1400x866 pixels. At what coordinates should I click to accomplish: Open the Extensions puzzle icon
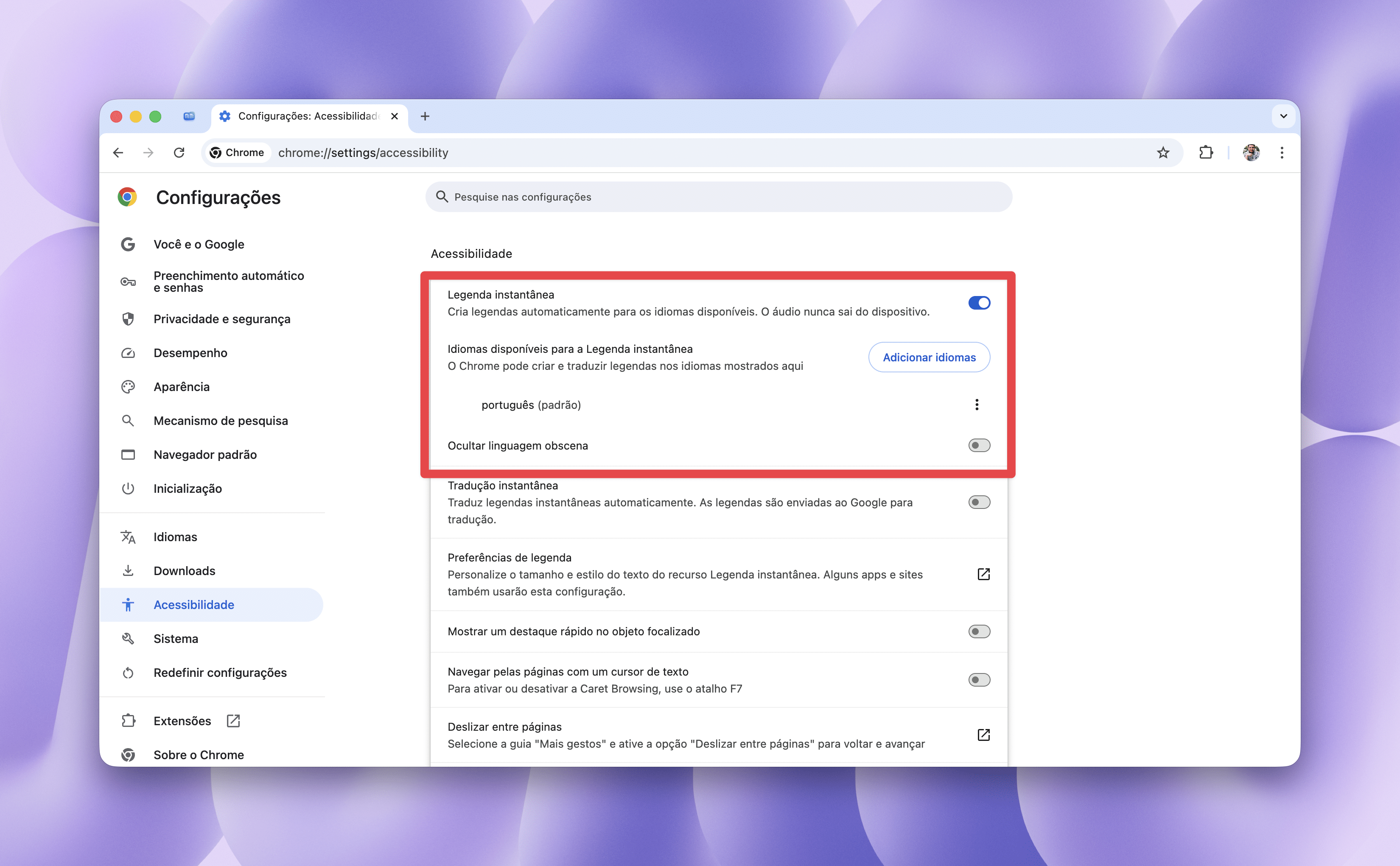(x=1206, y=152)
